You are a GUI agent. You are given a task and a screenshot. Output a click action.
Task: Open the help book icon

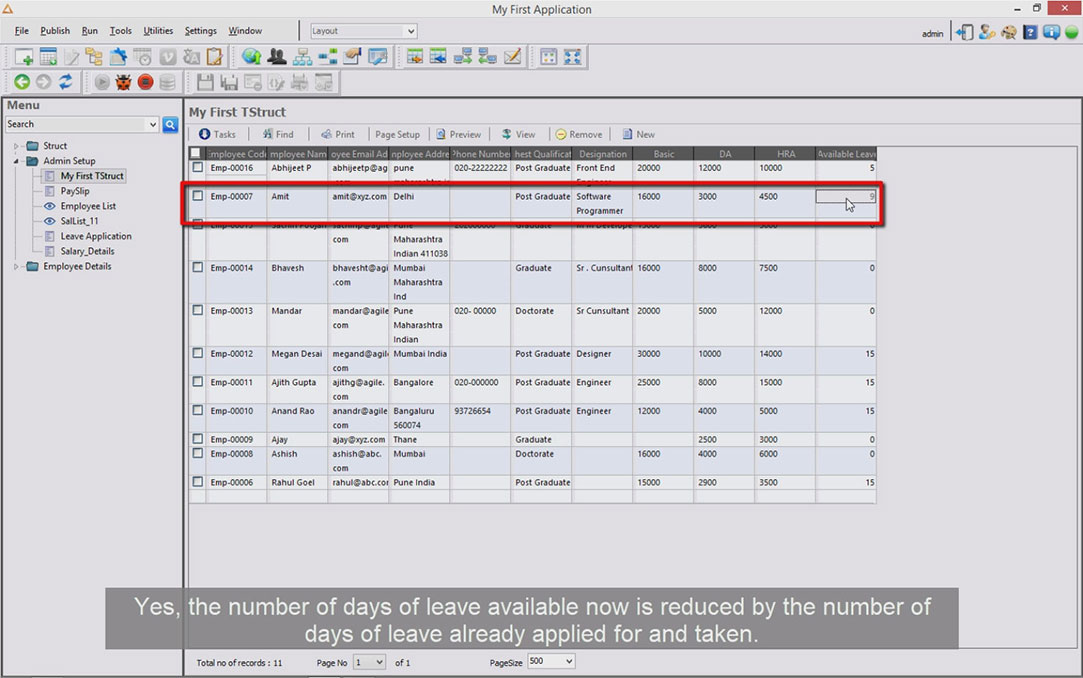click(x=1030, y=32)
